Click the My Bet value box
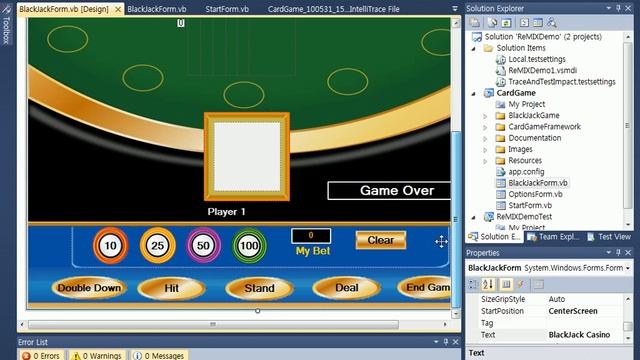This screenshot has width=640, height=360. (311, 236)
